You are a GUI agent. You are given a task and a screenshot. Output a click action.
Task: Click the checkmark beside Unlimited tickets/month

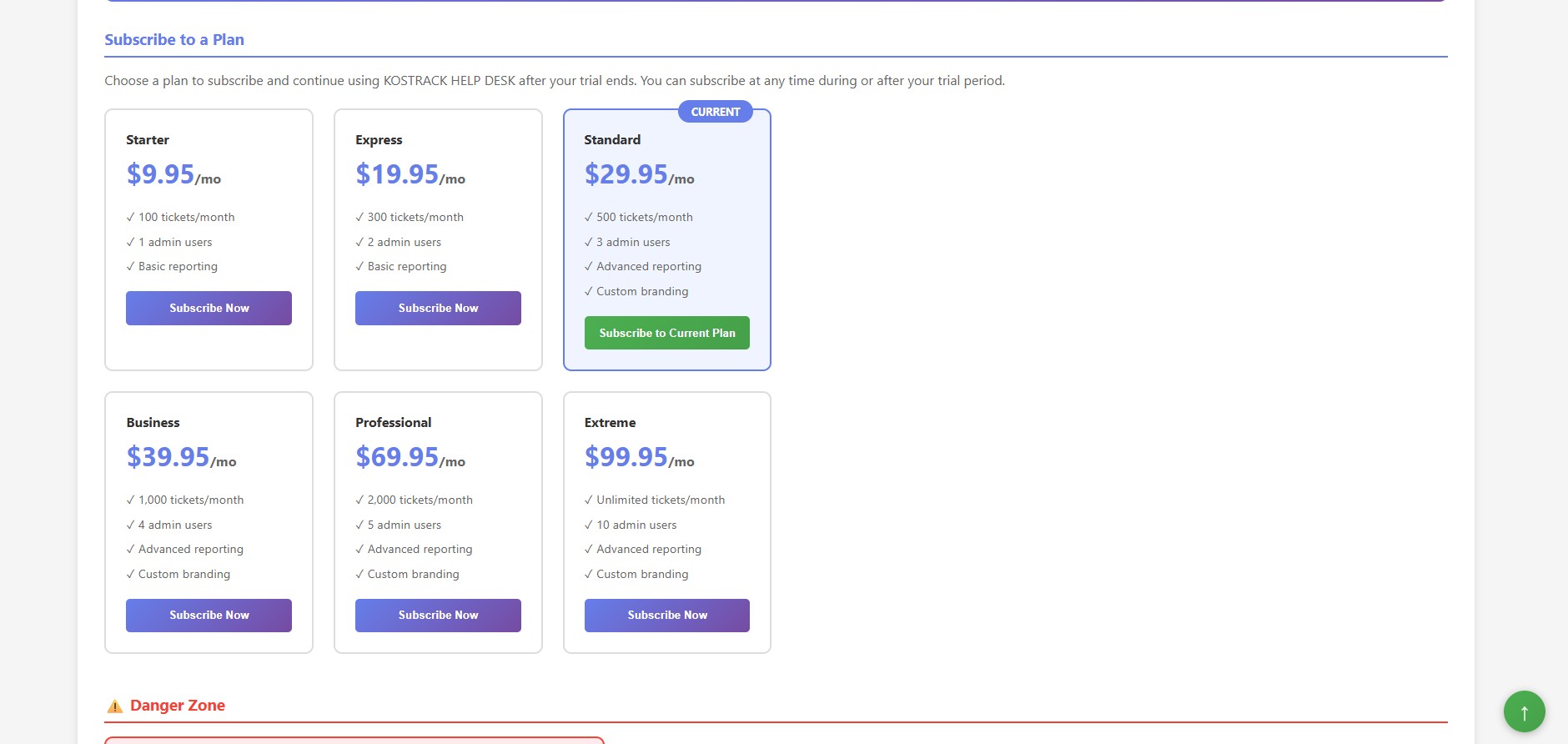[588, 500]
